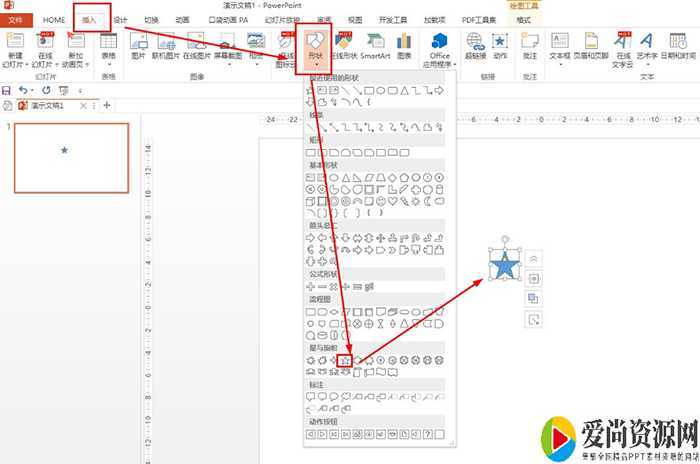Click the save icon in quick access toolbar
The image size is (700, 464).
7,90
